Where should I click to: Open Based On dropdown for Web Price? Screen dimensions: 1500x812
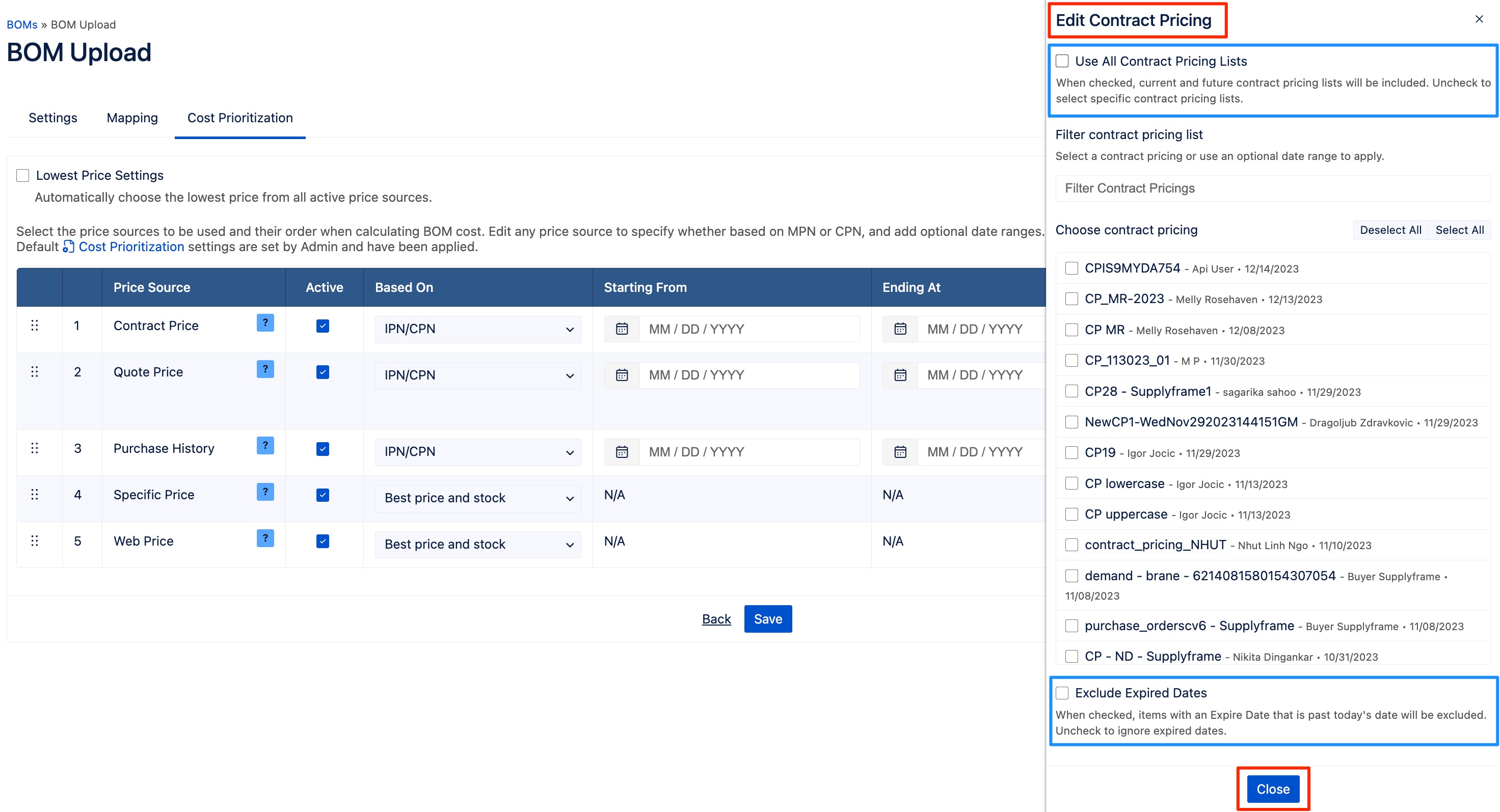tap(477, 544)
